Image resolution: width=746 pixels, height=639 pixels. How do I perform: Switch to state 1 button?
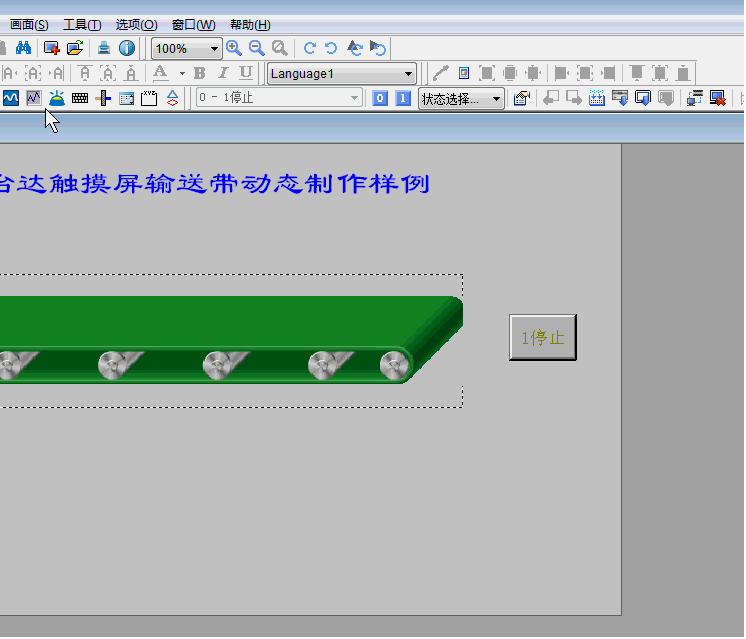pos(403,98)
